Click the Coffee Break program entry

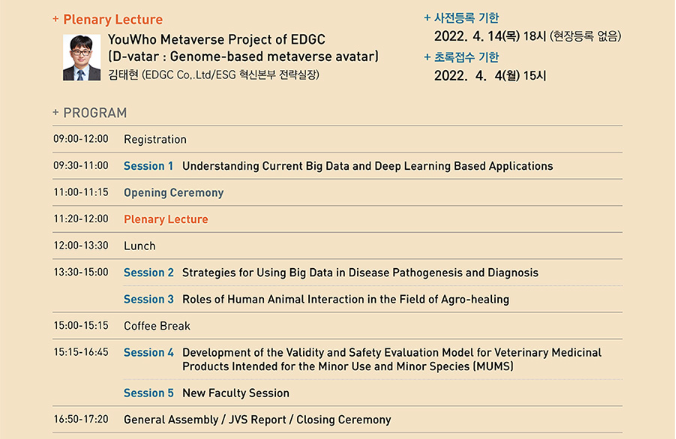157,326
